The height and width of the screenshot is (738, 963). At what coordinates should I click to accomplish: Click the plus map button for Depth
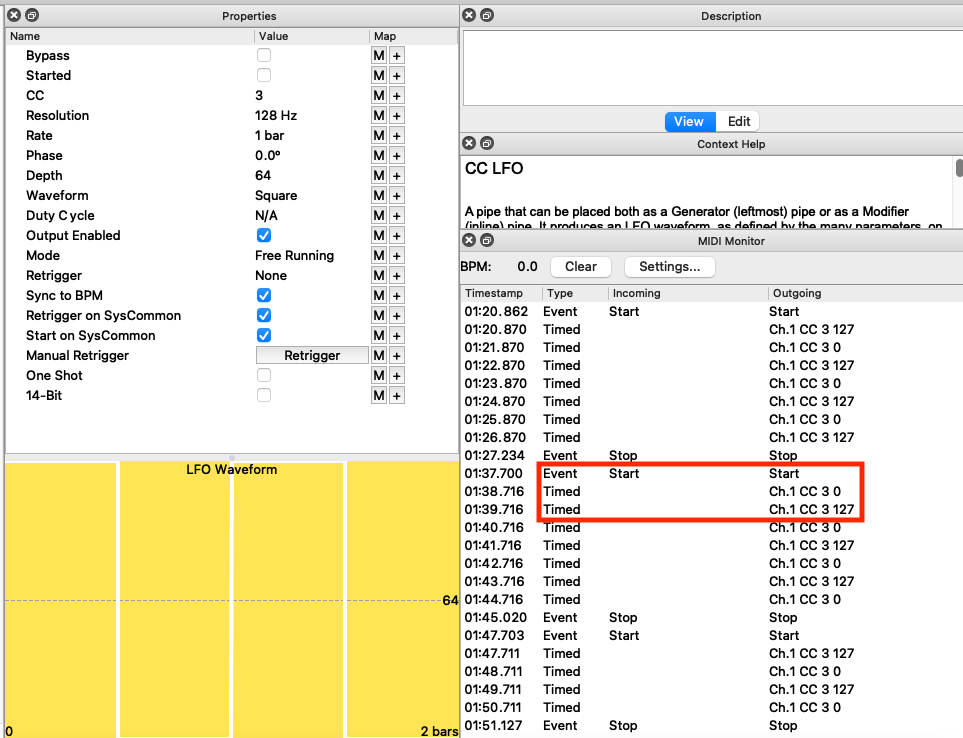point(397,176)
